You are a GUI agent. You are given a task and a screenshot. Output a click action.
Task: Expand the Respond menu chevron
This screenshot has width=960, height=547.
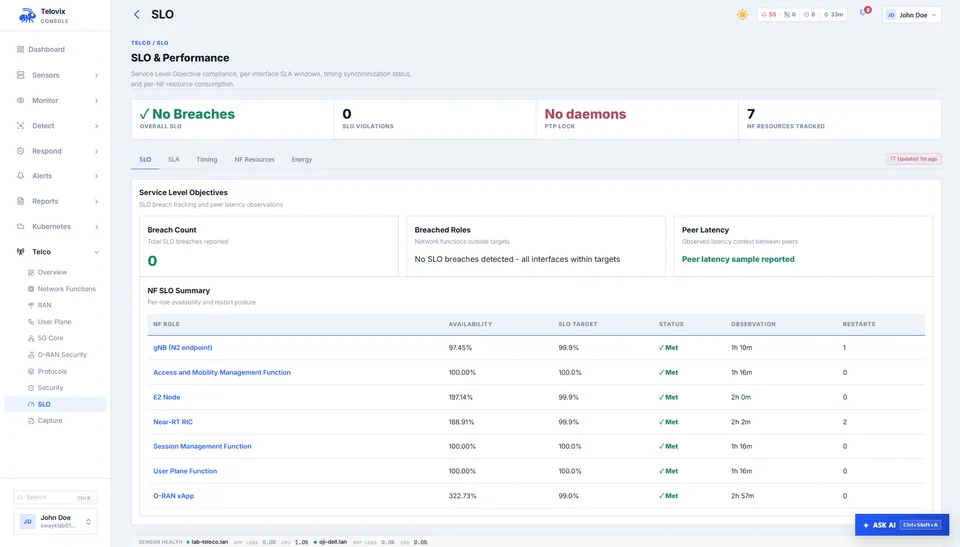[96, 151]
